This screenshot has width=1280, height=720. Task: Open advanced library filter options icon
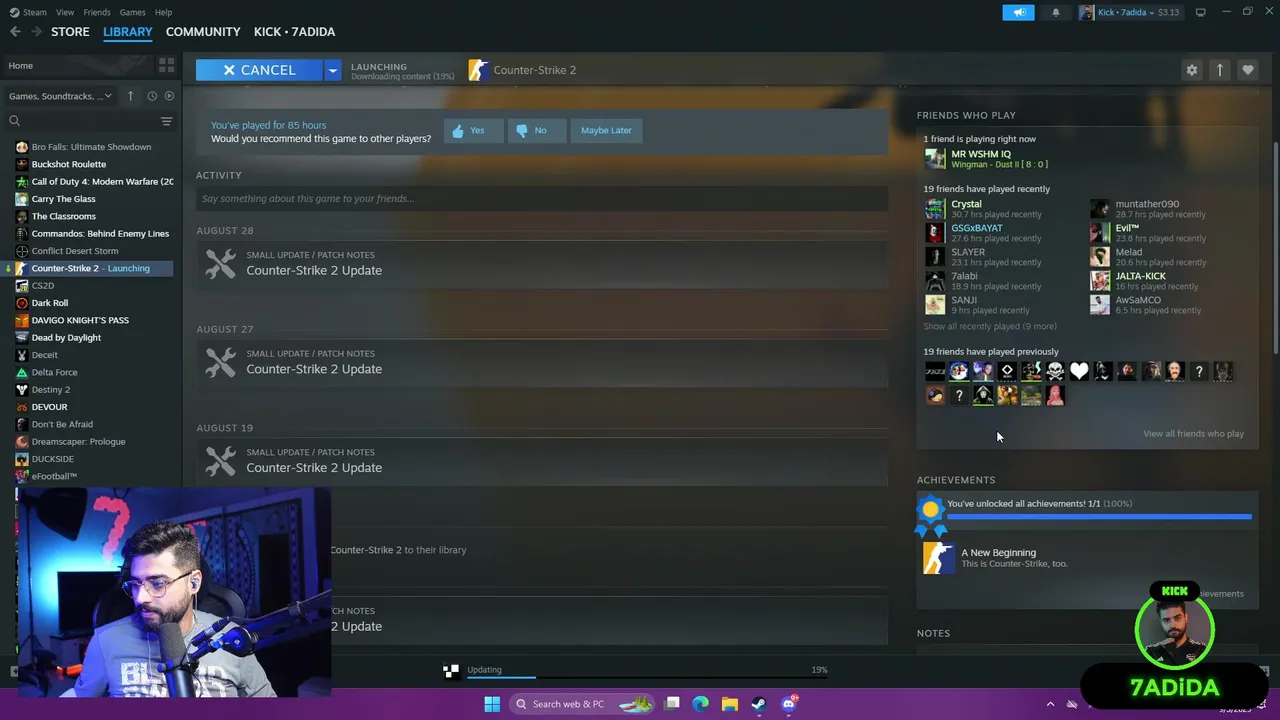point(166,121)
